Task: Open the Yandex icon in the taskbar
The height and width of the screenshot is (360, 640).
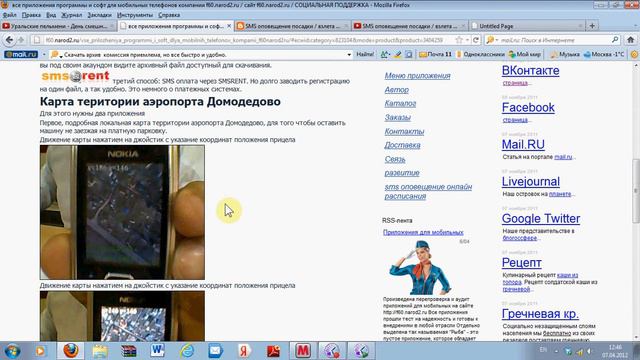Action: point(244,351)
